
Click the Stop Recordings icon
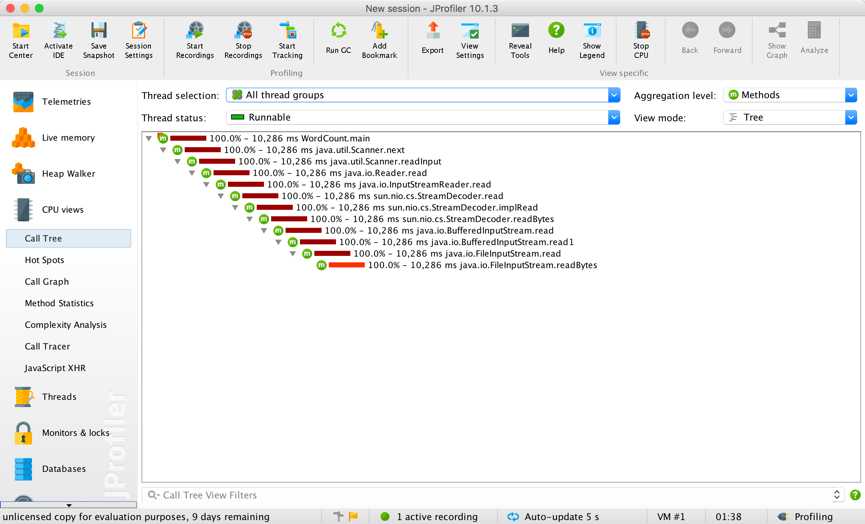pyautogui.click(x=243, y=40)
